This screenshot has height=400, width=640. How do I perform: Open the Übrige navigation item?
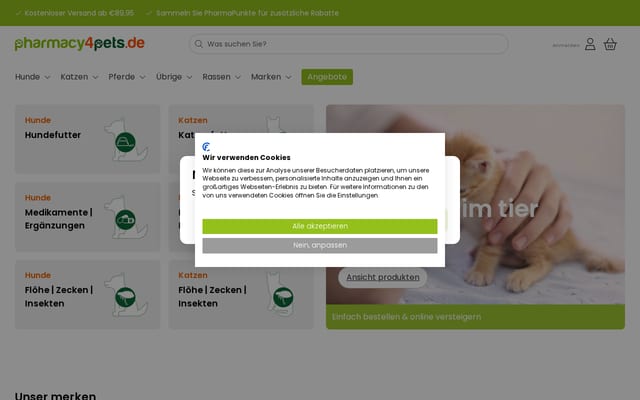[x=169, y=77]
